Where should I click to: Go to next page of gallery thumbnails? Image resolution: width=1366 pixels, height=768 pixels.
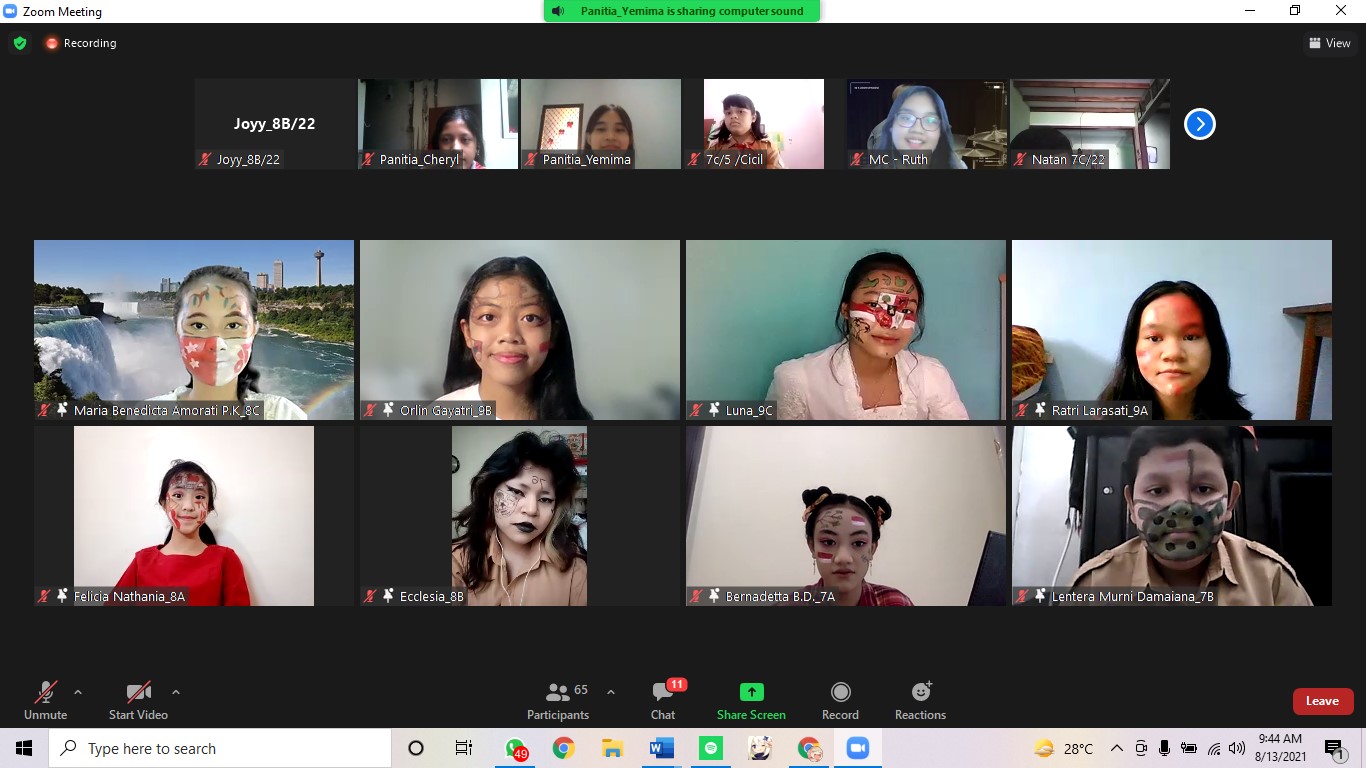(1199, 124)
